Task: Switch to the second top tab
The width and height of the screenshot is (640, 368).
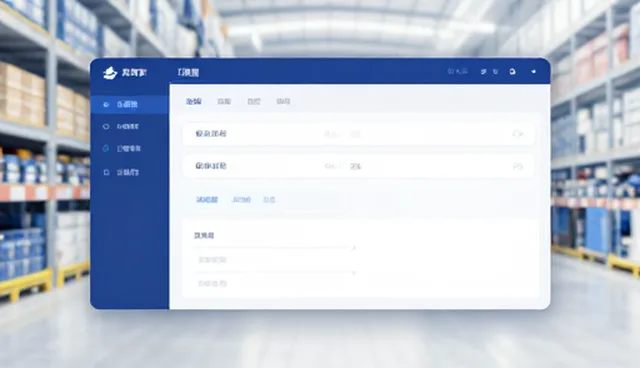Action: pos(224,101)
